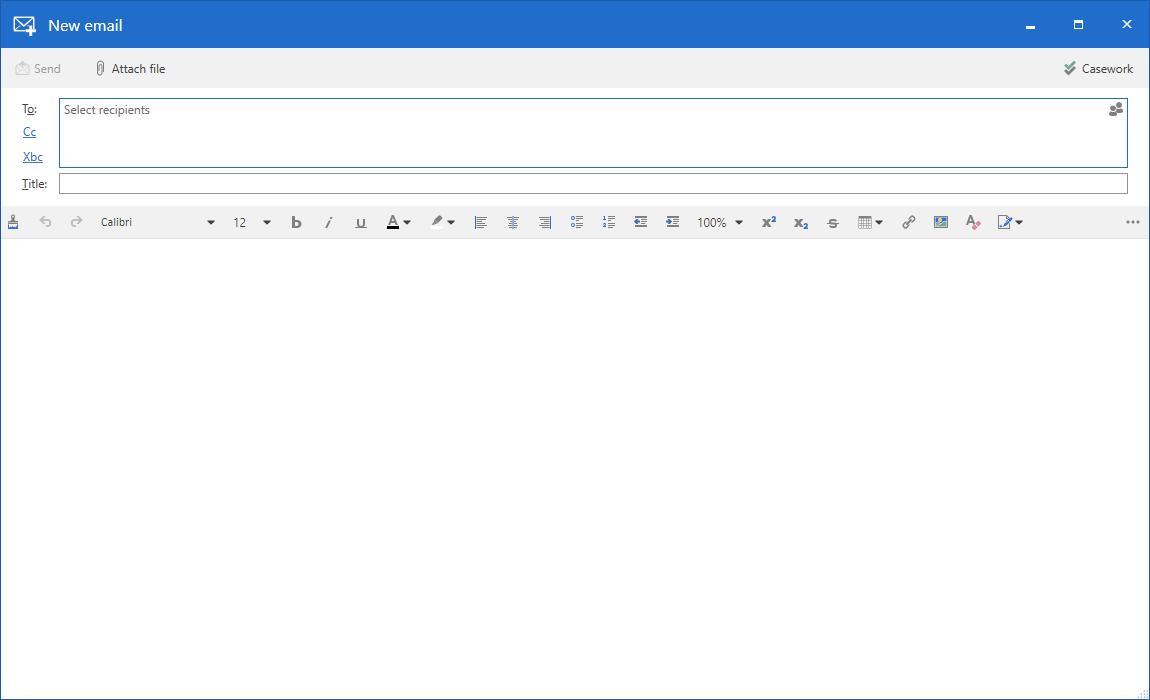The width and height of the screenshot is (1150, 700).
Task: Insert a hyperlink
Action: [x=908, y=221]
